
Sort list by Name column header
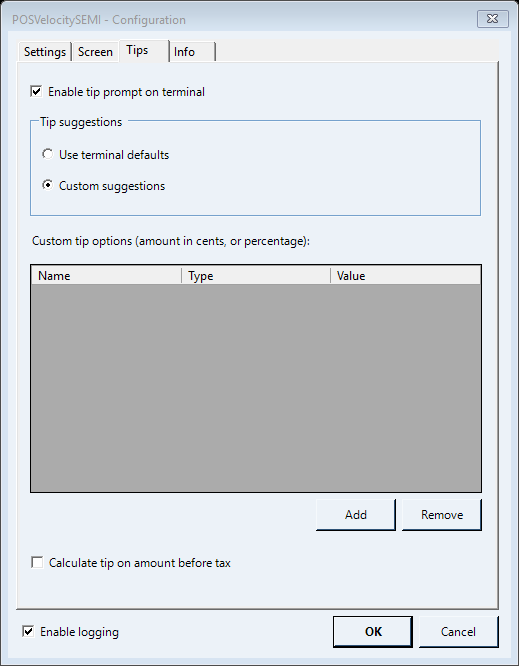(106, 276)
